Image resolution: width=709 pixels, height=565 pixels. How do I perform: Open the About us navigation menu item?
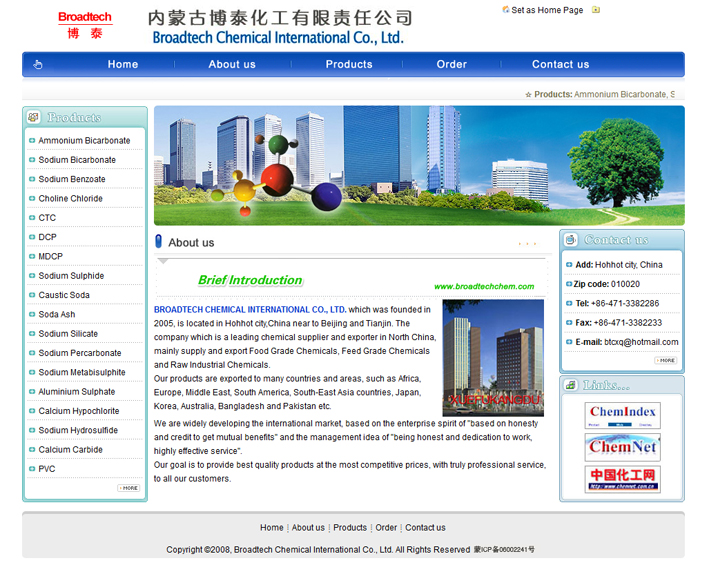coord(232,65)
